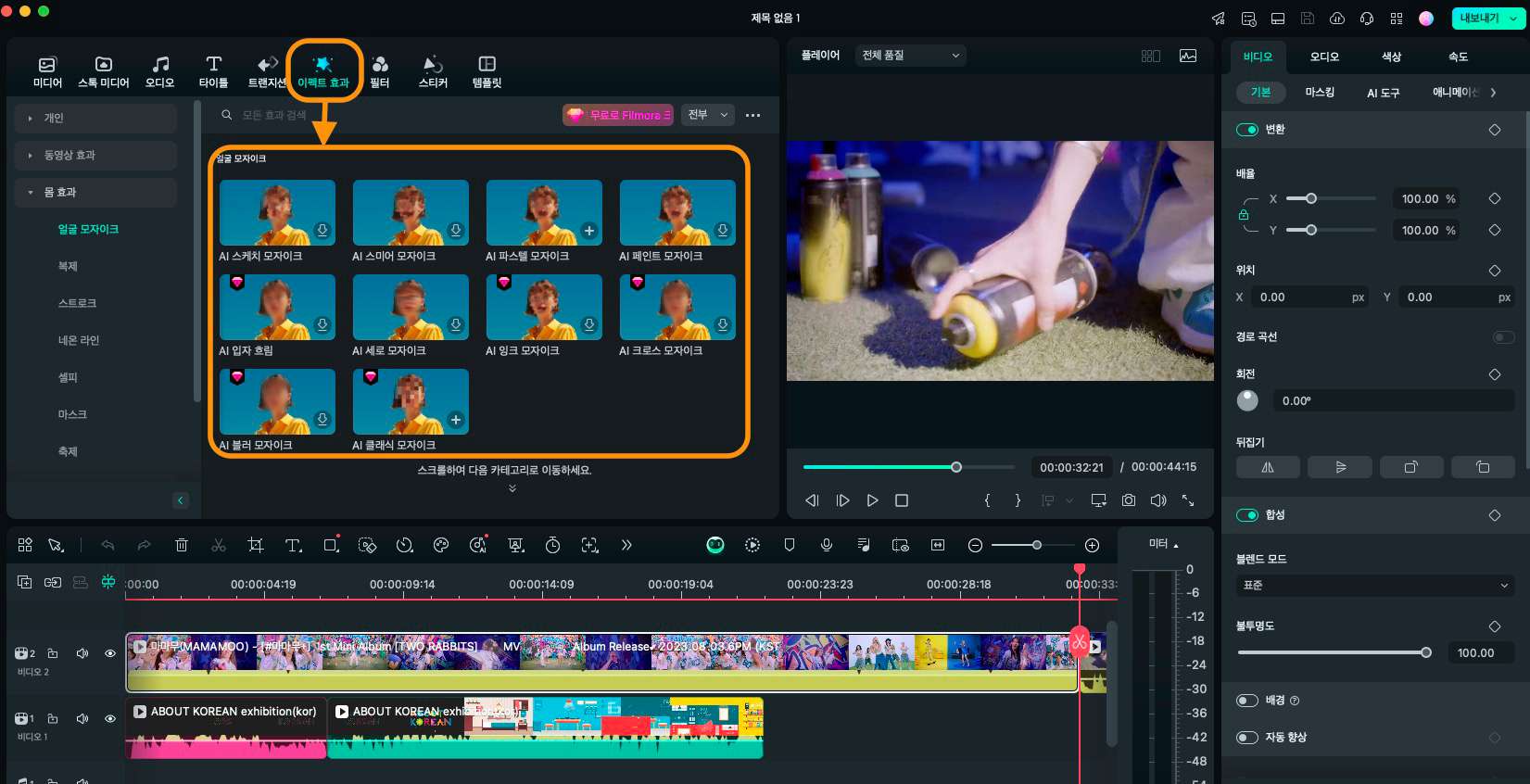Toggle the scale aspect ratio lock
1530x784 pixels.
[1244, 214]
